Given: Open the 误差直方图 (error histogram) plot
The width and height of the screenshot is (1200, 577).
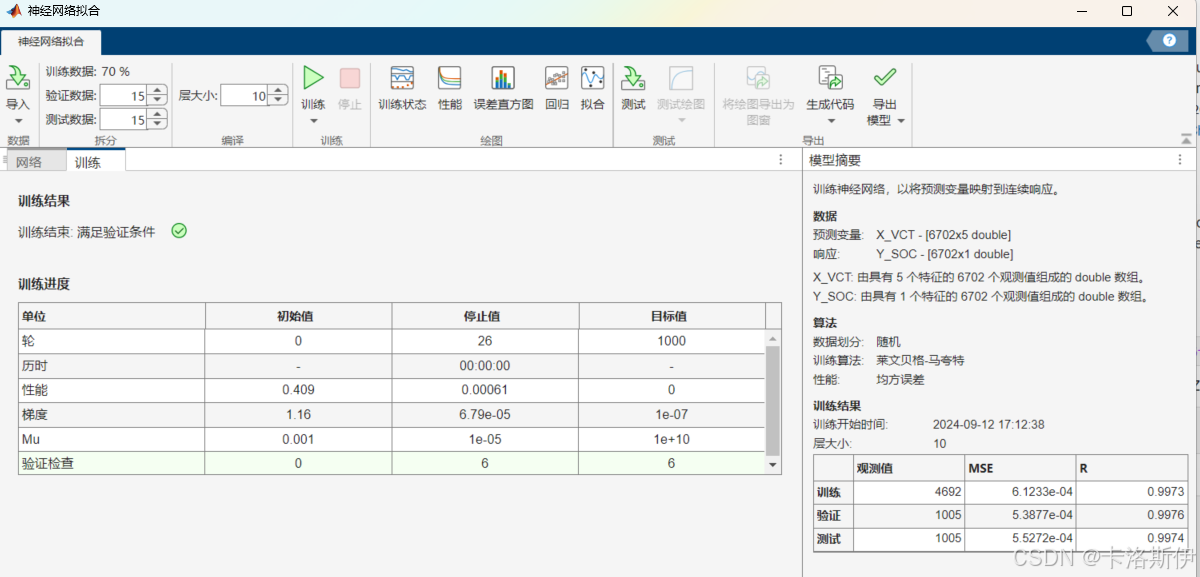Looking at the screenshot, I should point(503,78).
